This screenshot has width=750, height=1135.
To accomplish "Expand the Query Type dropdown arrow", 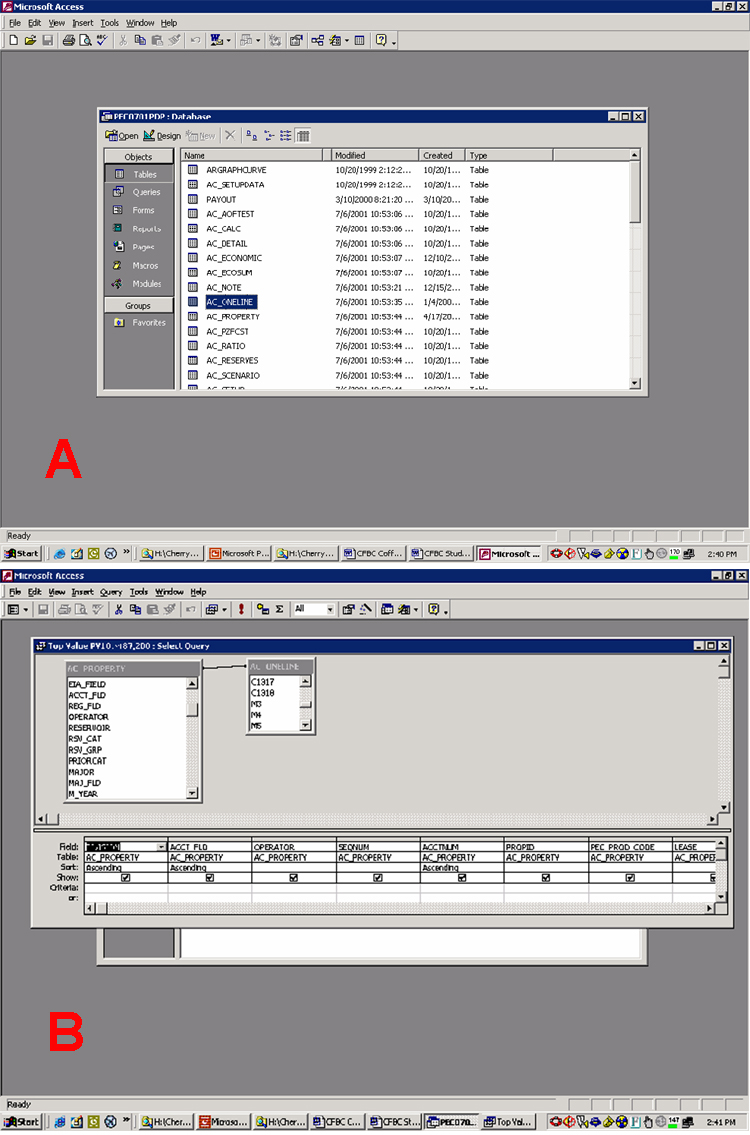I will point(224,609).
